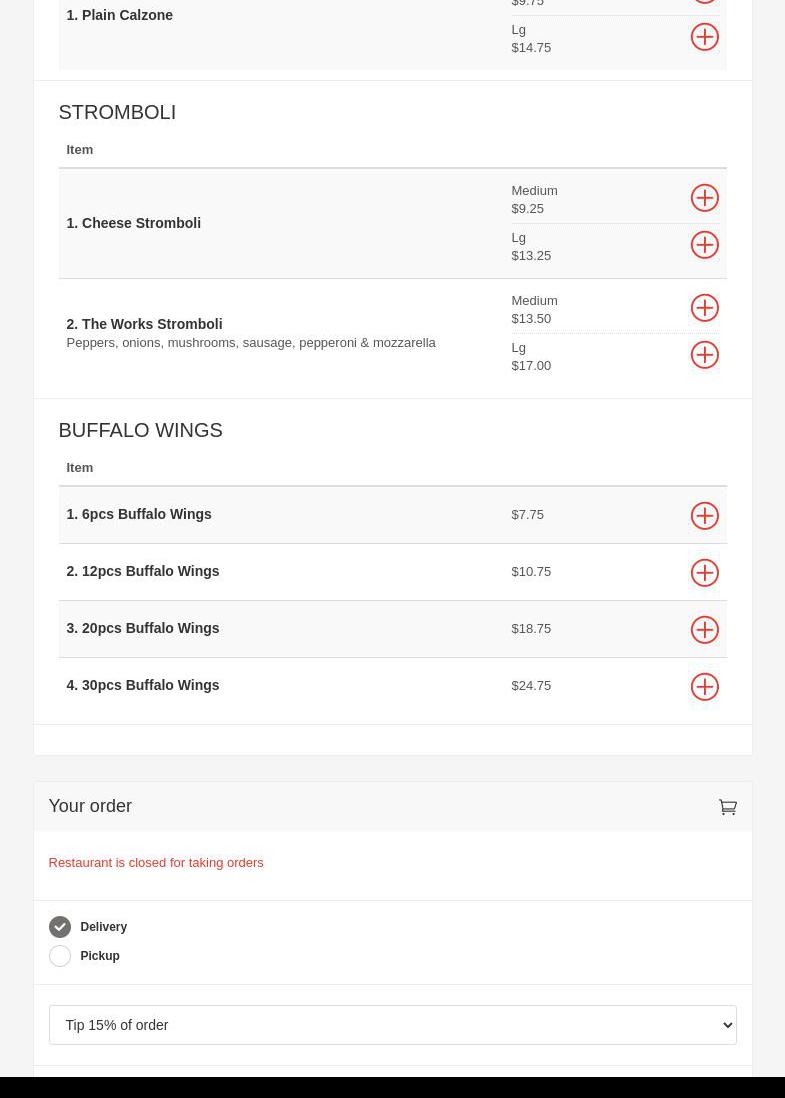The image size is (785, 1098).
Task: Click the Stromboli section heading
Action: point(117,112)
